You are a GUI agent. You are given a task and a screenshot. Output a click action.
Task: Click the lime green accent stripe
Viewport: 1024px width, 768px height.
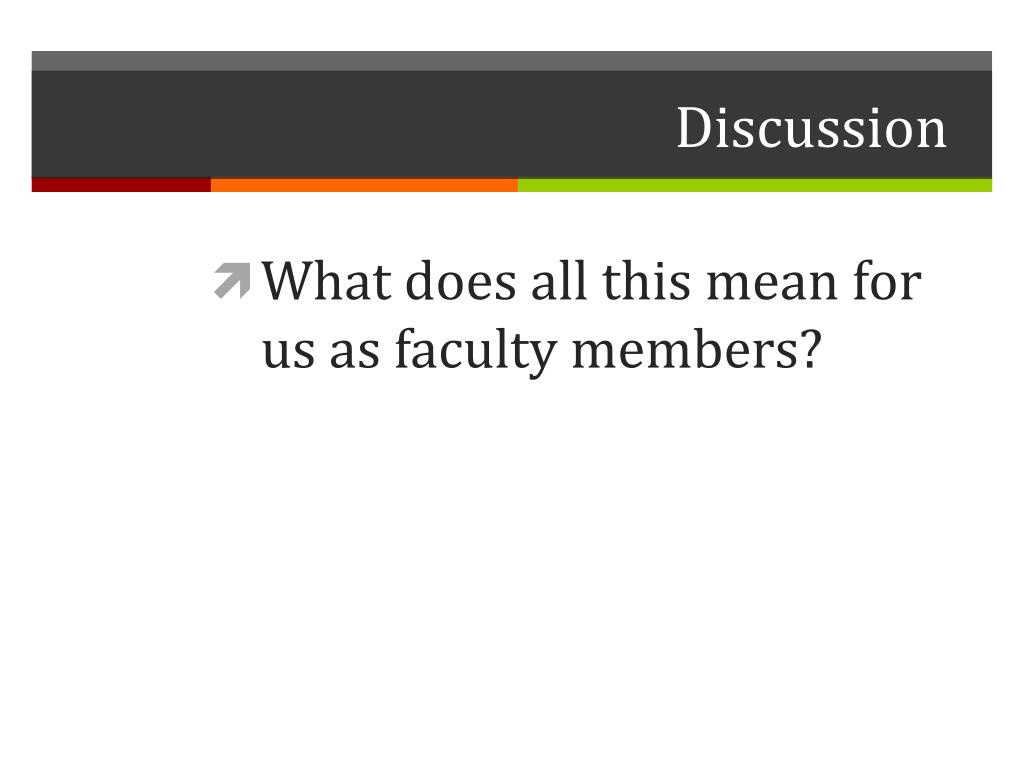755,185
